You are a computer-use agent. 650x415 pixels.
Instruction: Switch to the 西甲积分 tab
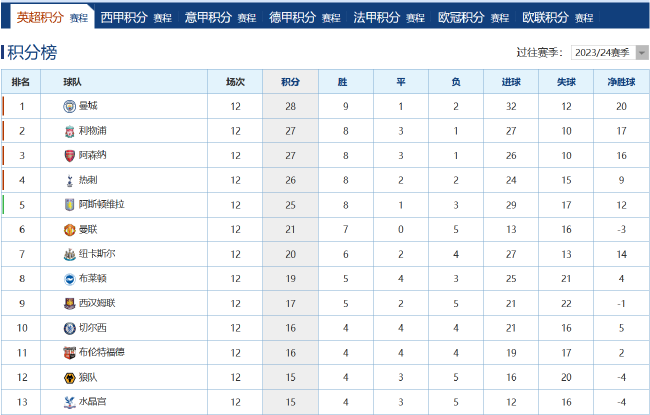point(124,17)
